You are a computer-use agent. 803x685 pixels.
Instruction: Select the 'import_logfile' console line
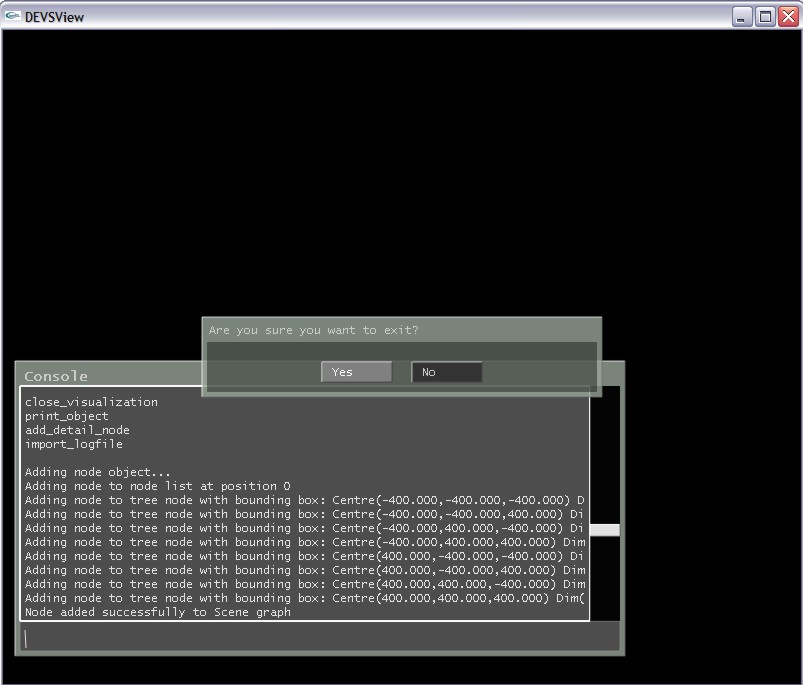click(74, 444)
